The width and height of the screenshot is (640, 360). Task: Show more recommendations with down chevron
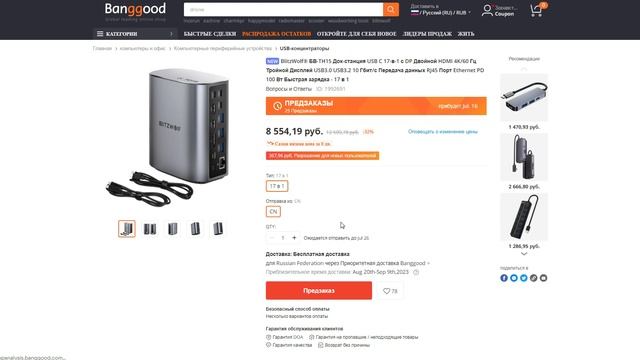[524, 253]
